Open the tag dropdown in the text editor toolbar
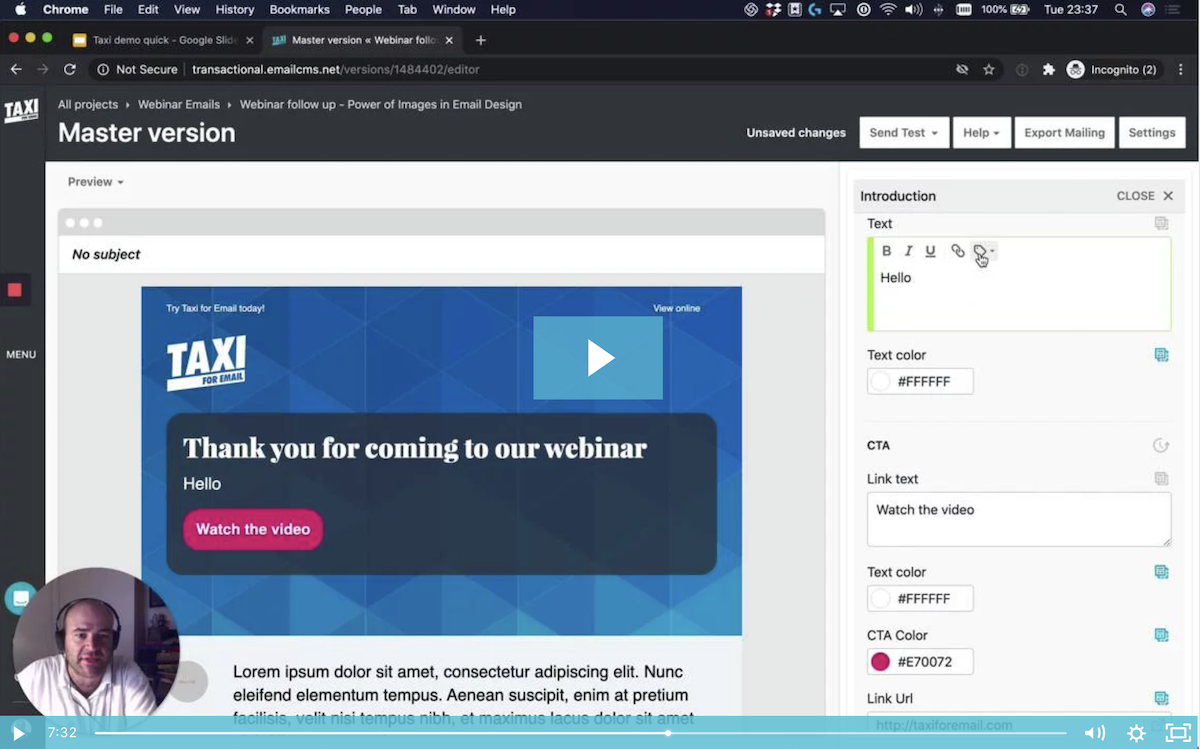 pos(984,251)
